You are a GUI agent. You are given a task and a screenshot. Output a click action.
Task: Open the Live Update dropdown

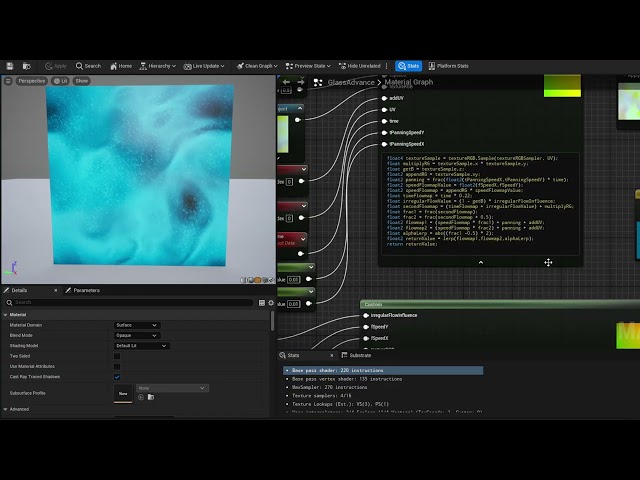click(x=204, y=66)
